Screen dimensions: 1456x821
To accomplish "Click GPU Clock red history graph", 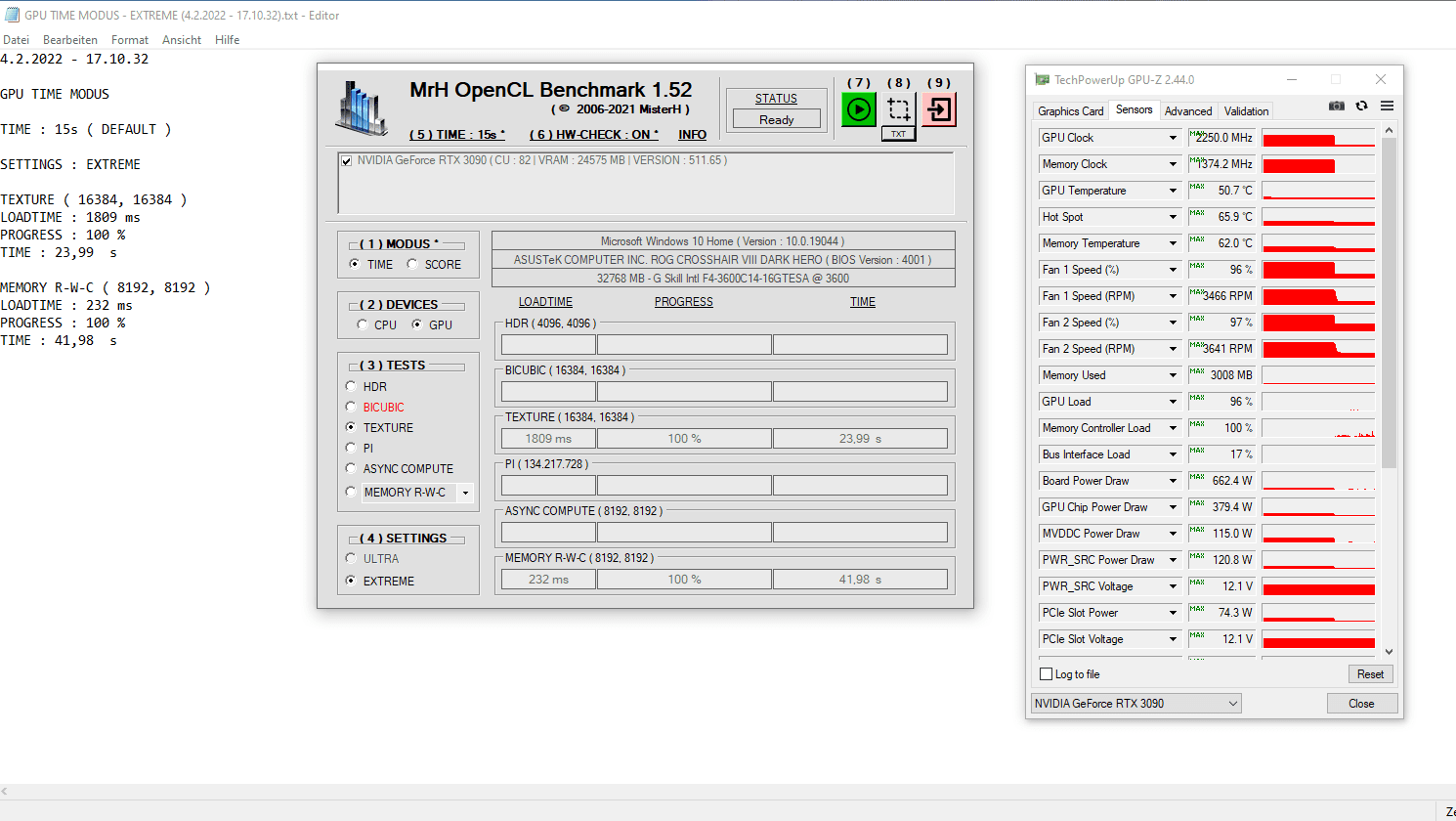I will point(1318,138).
